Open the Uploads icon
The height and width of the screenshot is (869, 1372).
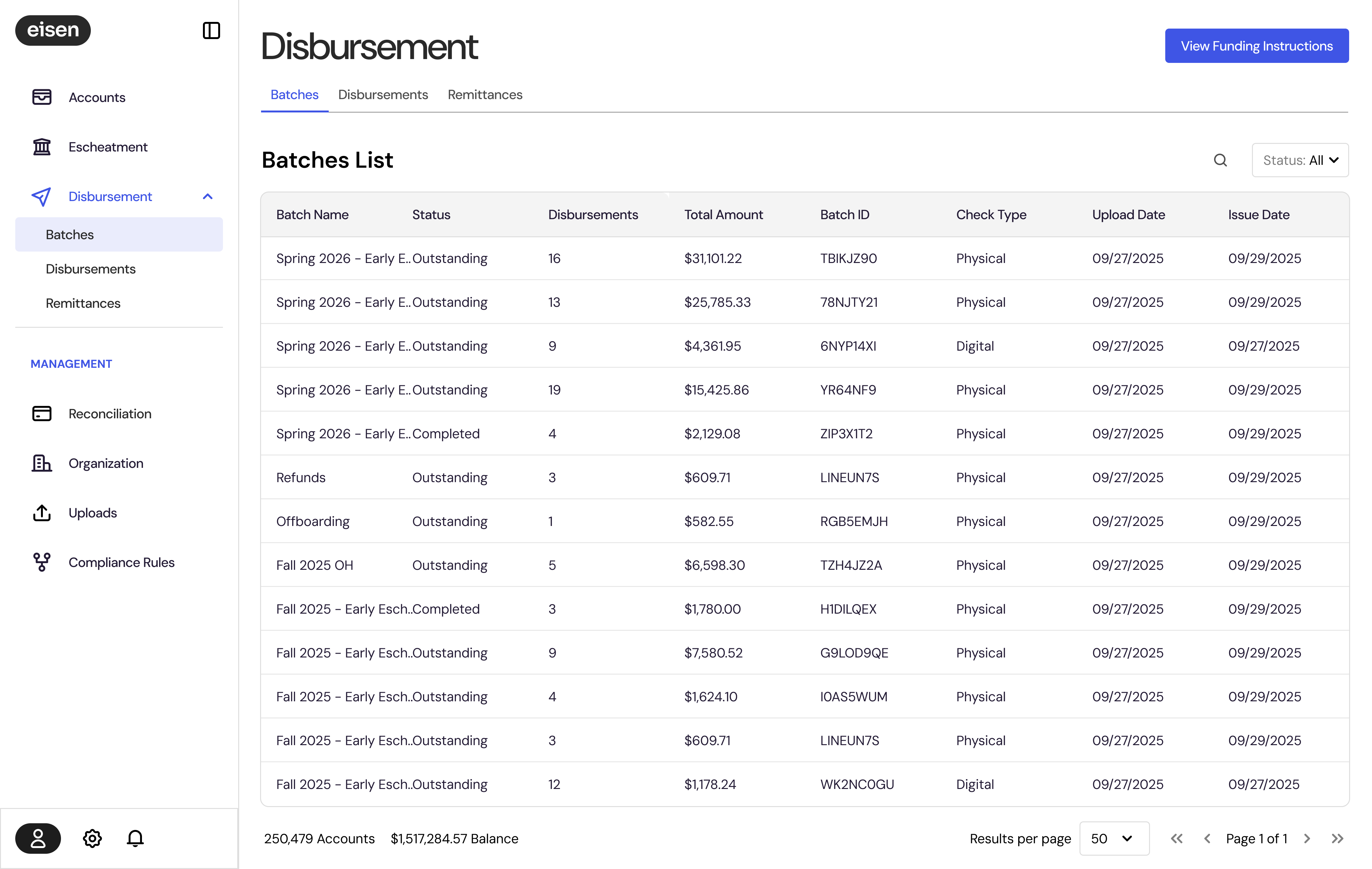pos(42,513)
